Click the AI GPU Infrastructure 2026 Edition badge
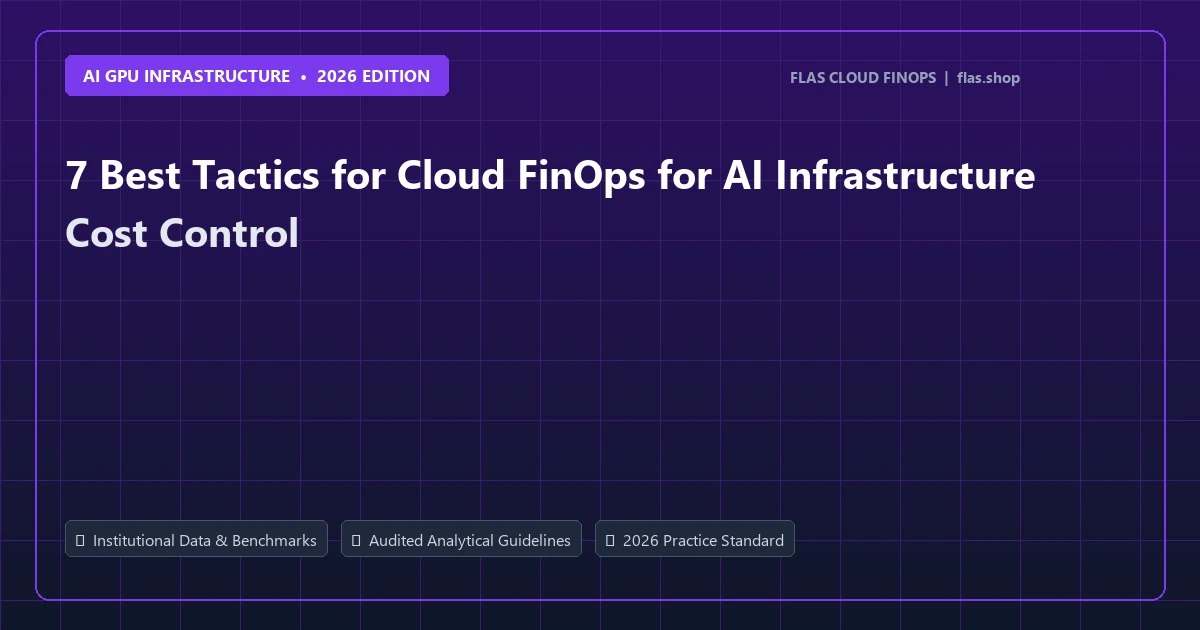Screen dimensions: 1200x630 pyautogui.click(x=257, y=76)
